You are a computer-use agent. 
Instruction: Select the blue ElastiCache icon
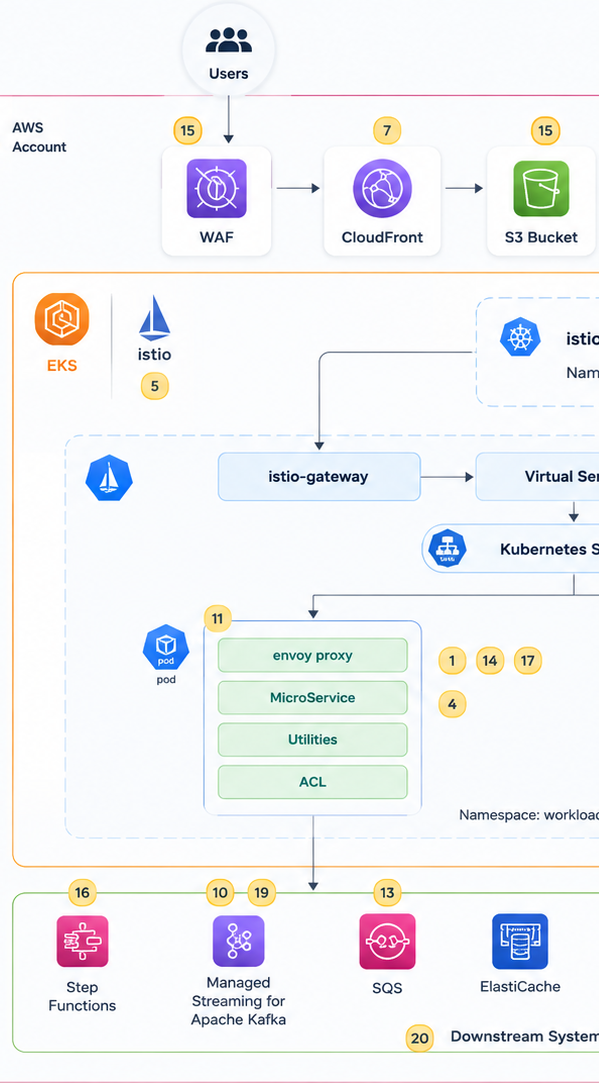[x=520, y=941]
